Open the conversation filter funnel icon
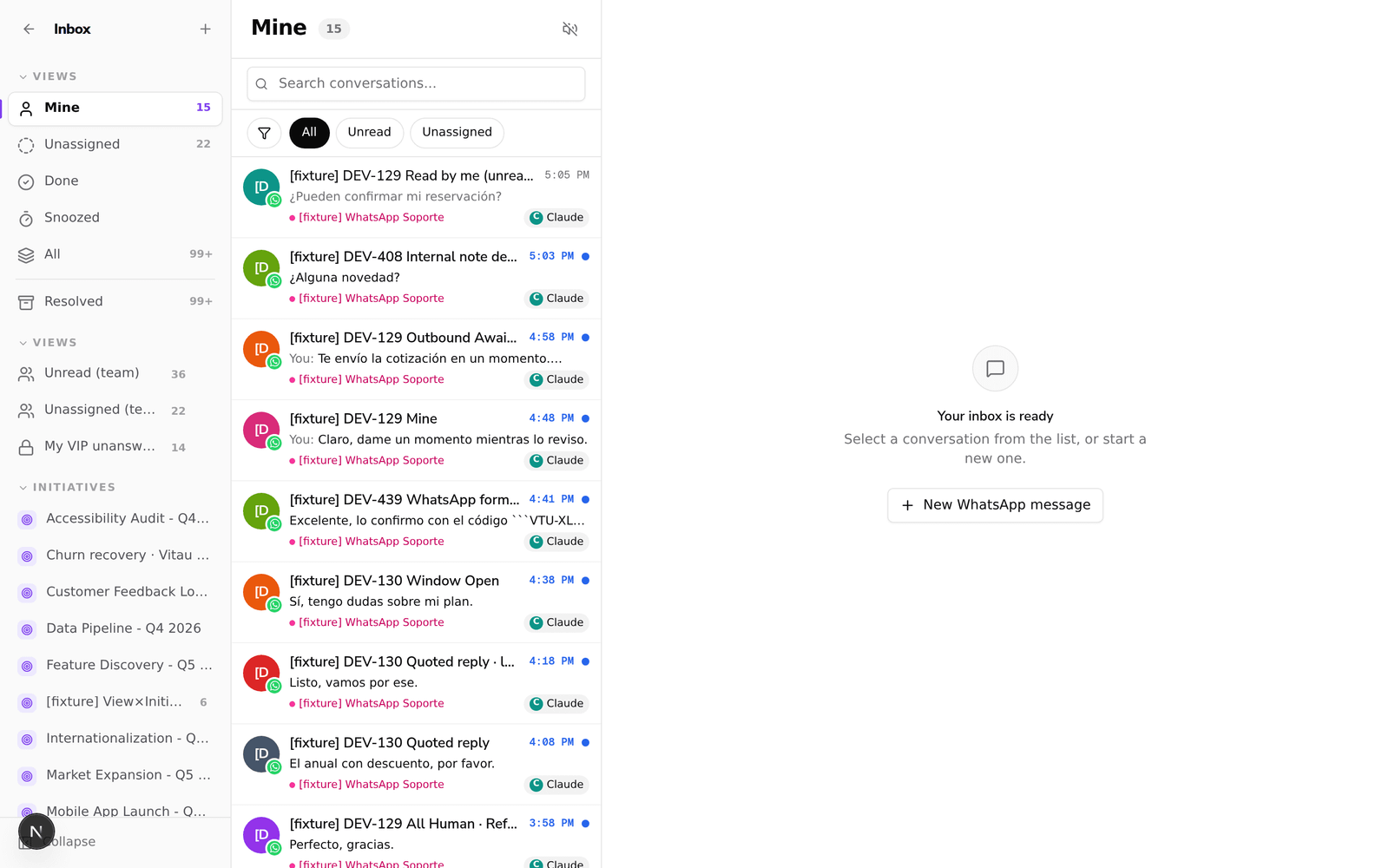Screen dimensions: 1389x868 [264, 133]
